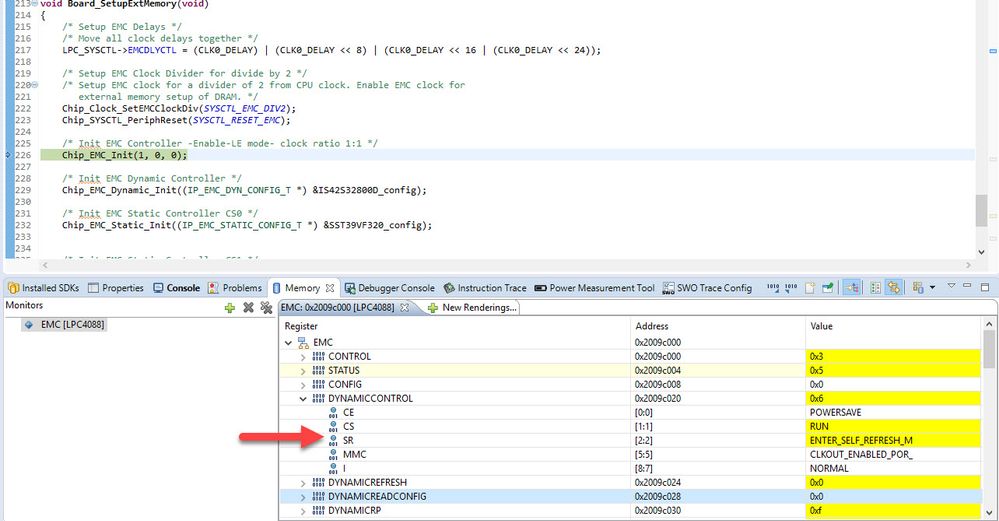Collapse the DYNAMICCONTROL register
Viewport: 999px width, 521px height.
pyautogui.click(x=303, y=399)
